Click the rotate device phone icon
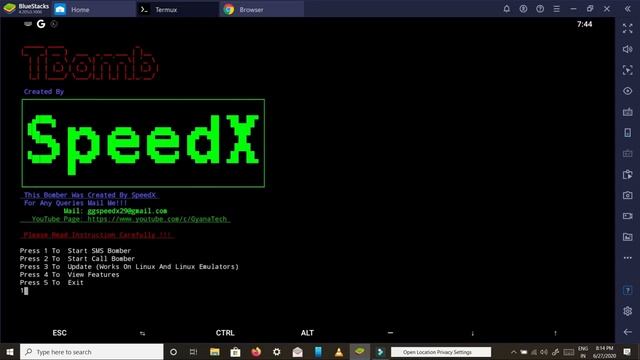 [628, 133]
